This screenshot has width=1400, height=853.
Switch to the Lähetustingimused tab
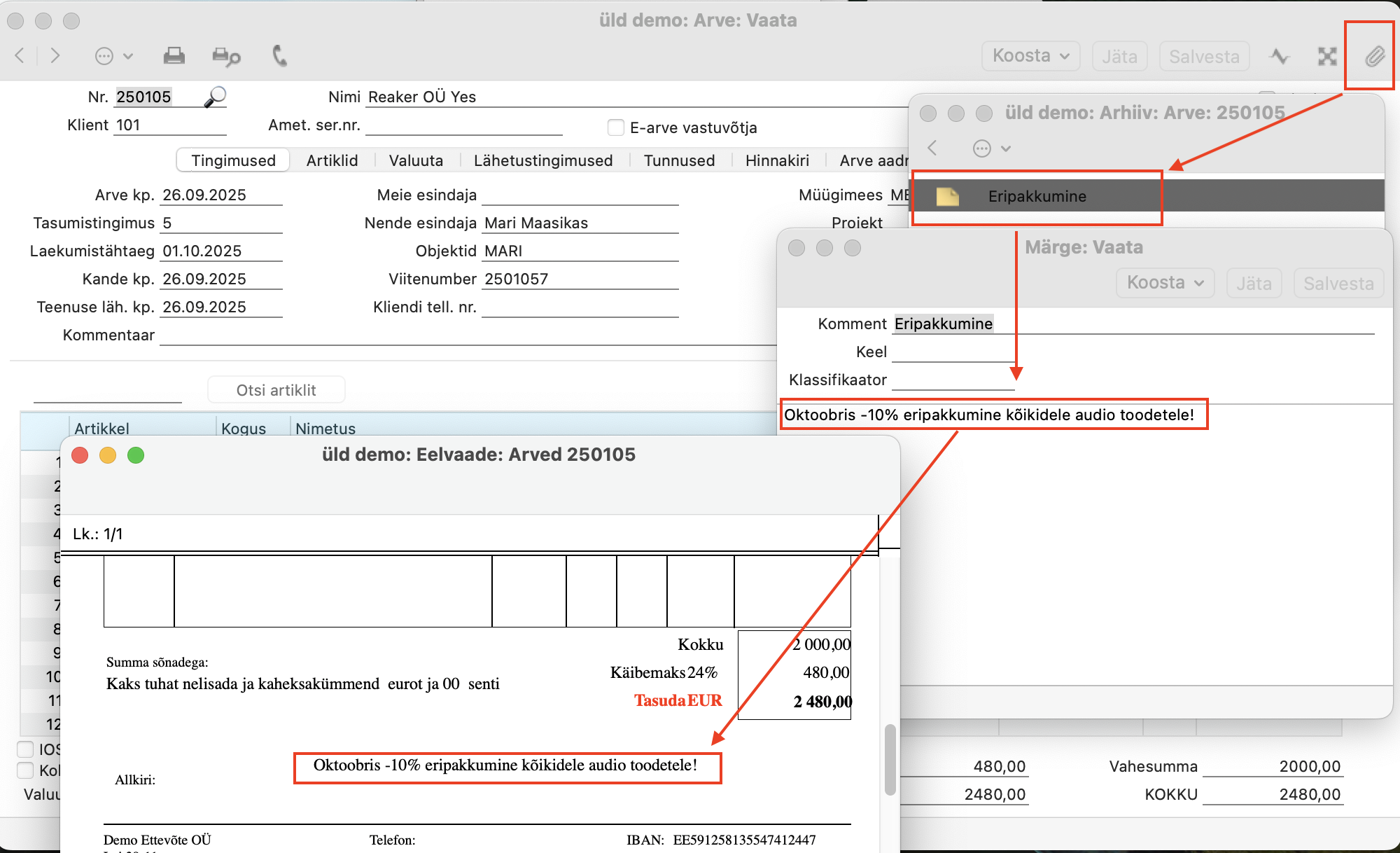[x=542, y=160]
